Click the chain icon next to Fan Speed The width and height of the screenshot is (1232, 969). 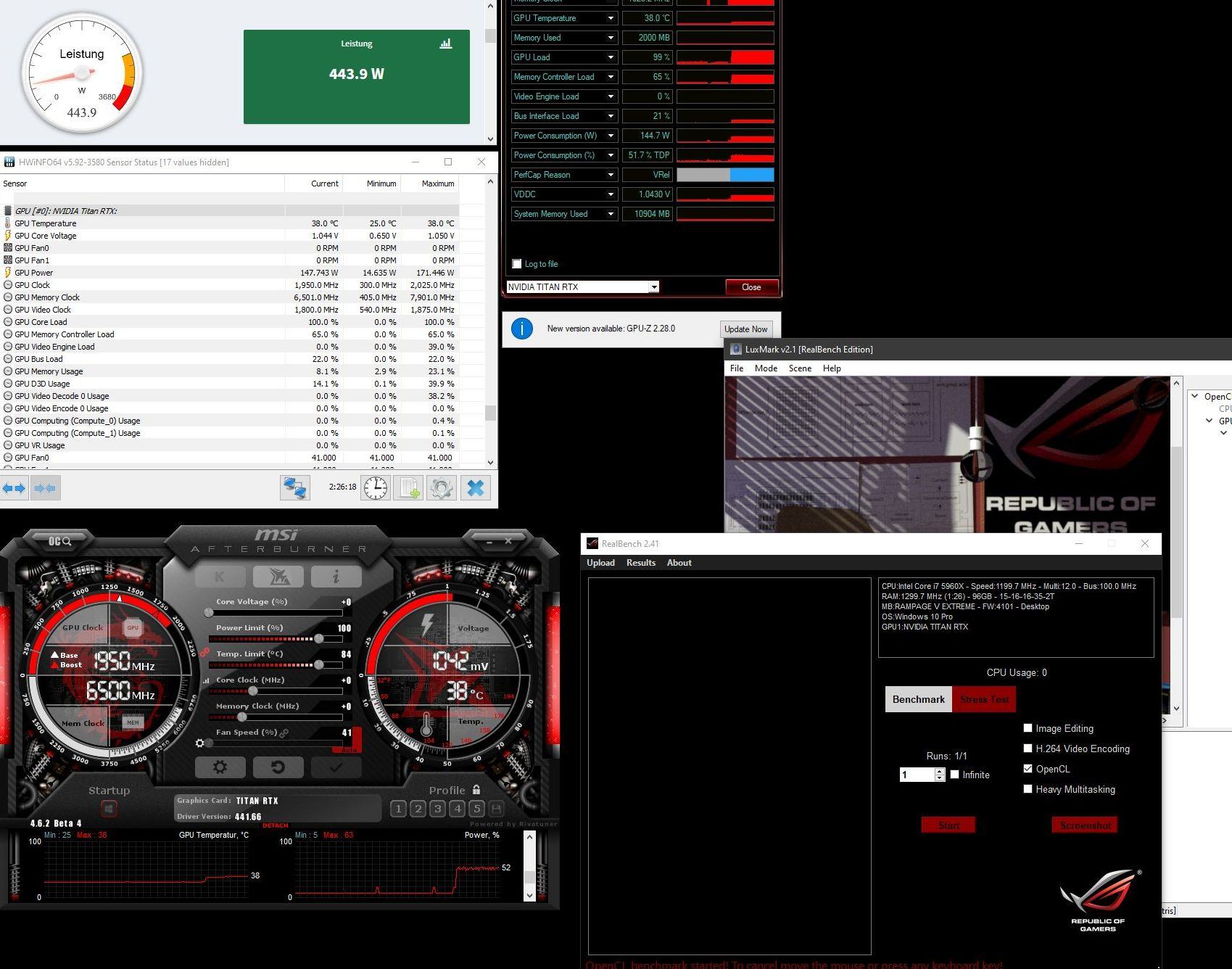[x=284, y=733]
